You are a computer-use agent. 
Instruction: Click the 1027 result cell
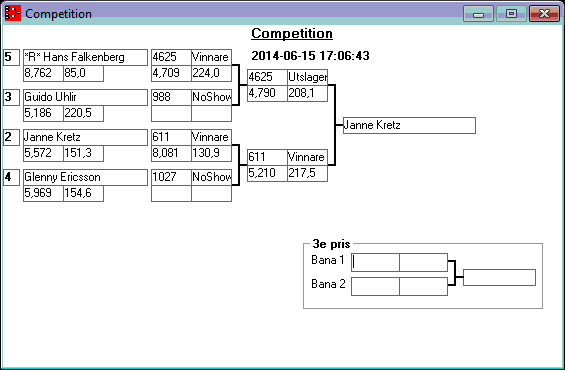click(171, 177)
